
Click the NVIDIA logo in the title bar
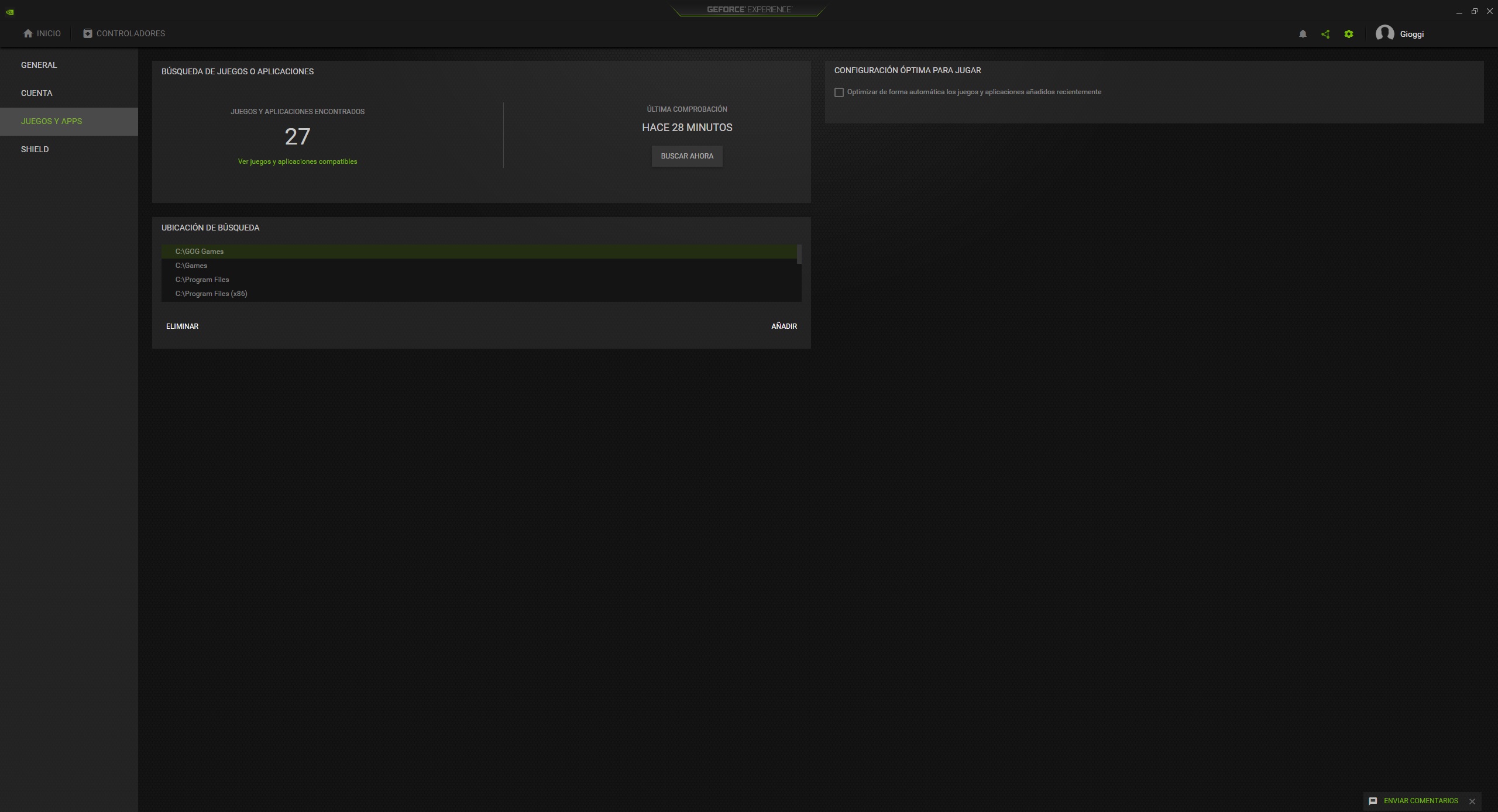(9, 12)
